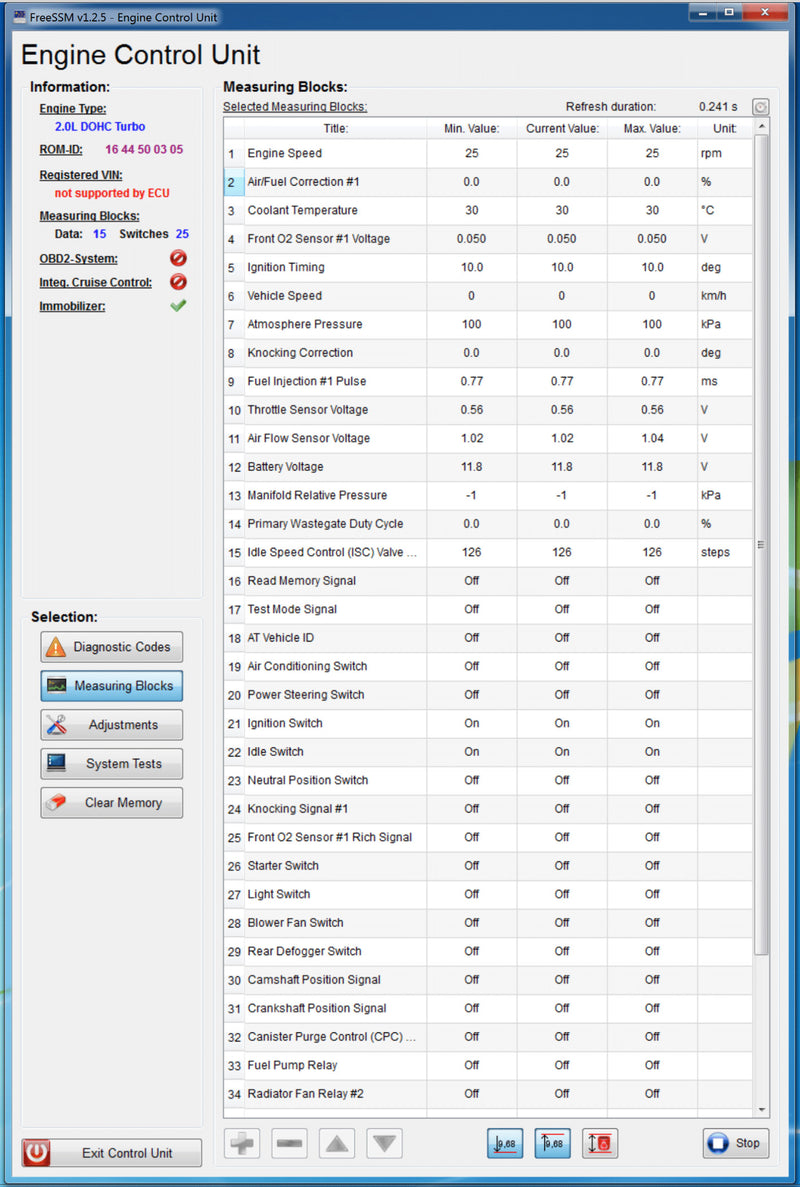Click the FreeSSM title bar app icon
The height and width of the screenshot is (1187, 800).
click(20, 16)
